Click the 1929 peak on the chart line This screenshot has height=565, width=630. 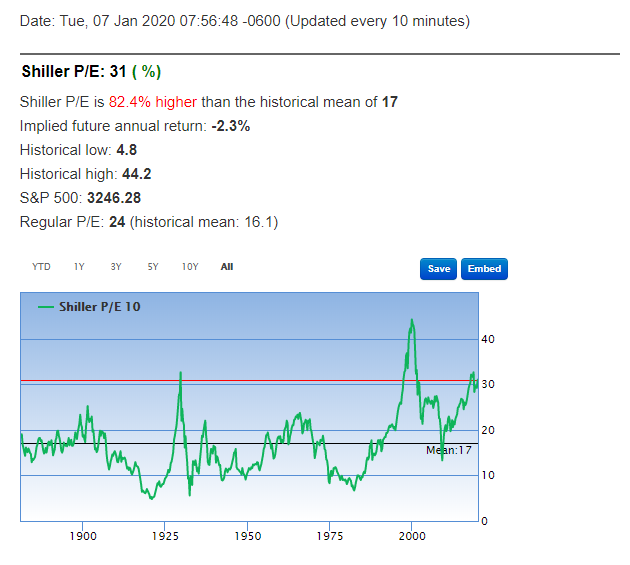pos(181,373)
